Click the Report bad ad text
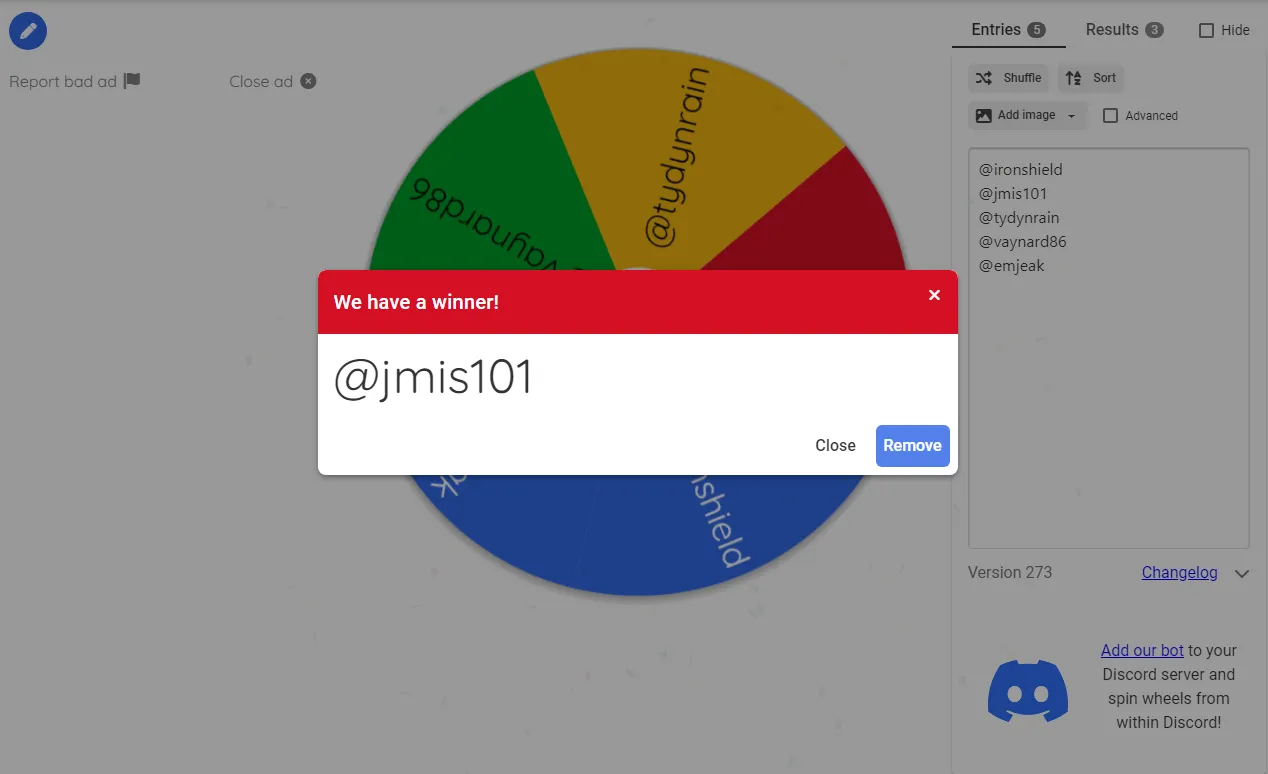 pos(63,81)
